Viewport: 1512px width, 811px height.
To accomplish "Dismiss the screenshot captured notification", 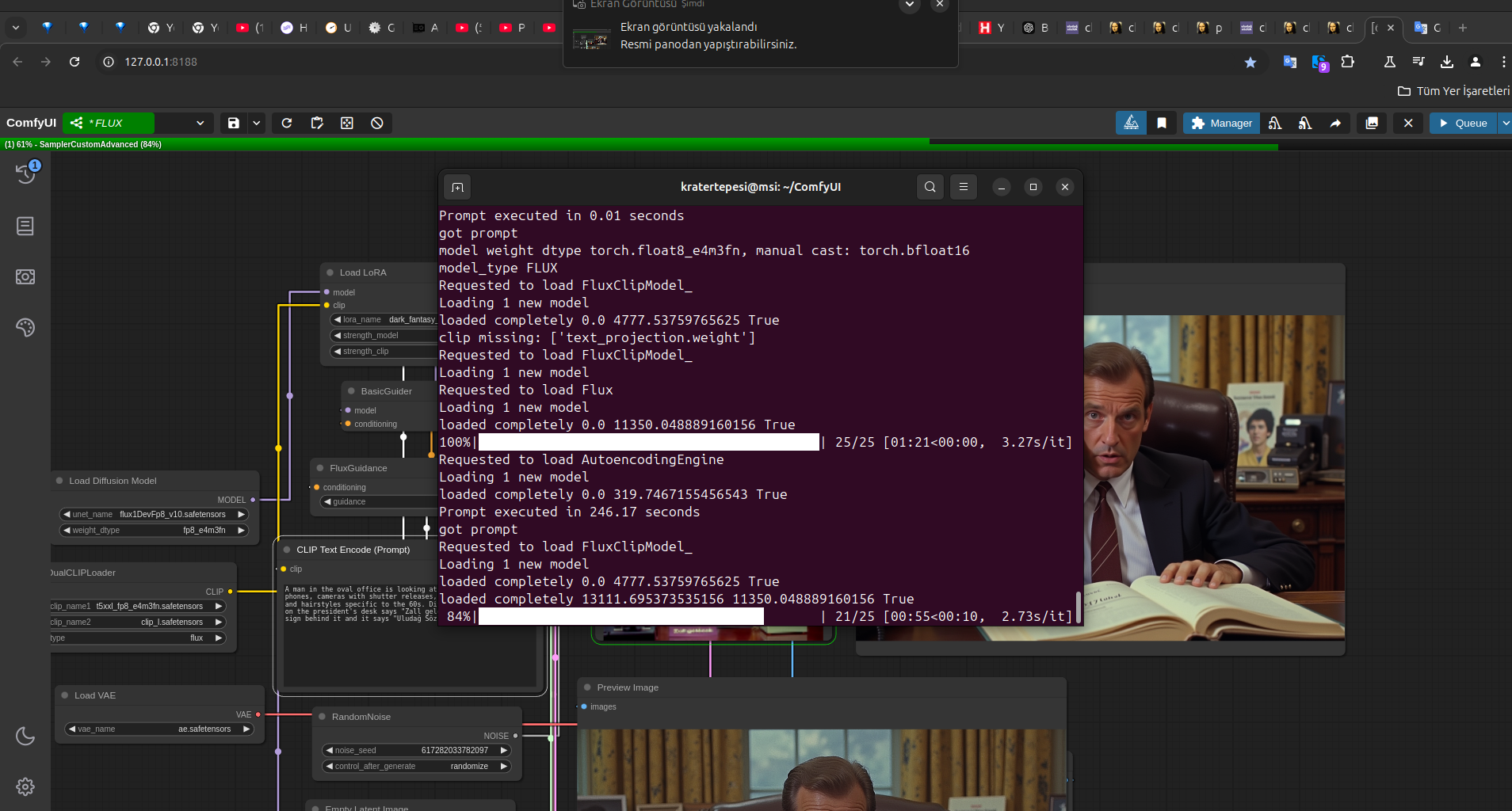I will 940,4.
